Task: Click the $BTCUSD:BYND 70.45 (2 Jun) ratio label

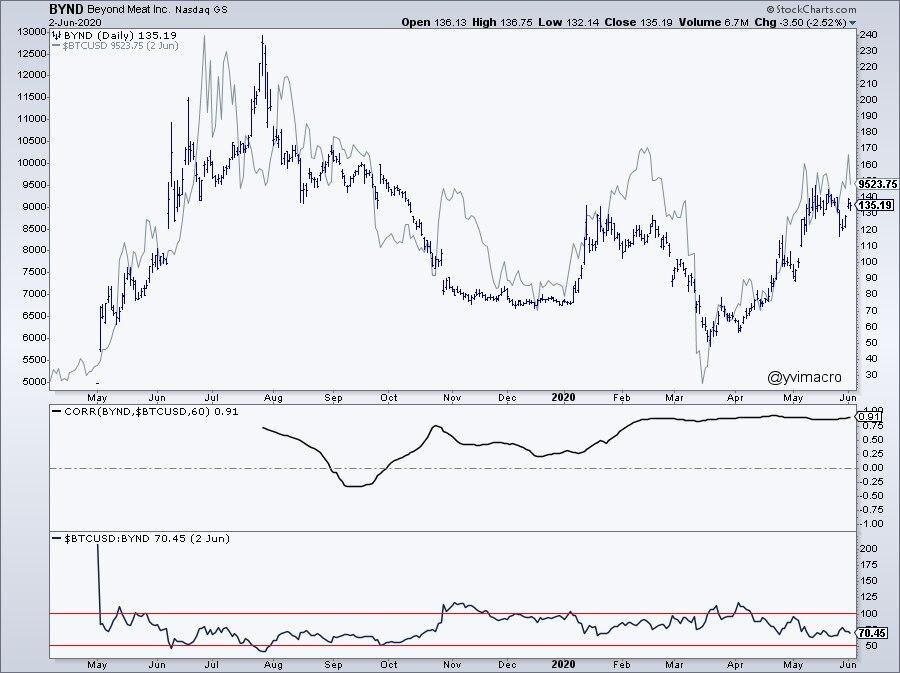Action: click(147, 539)
